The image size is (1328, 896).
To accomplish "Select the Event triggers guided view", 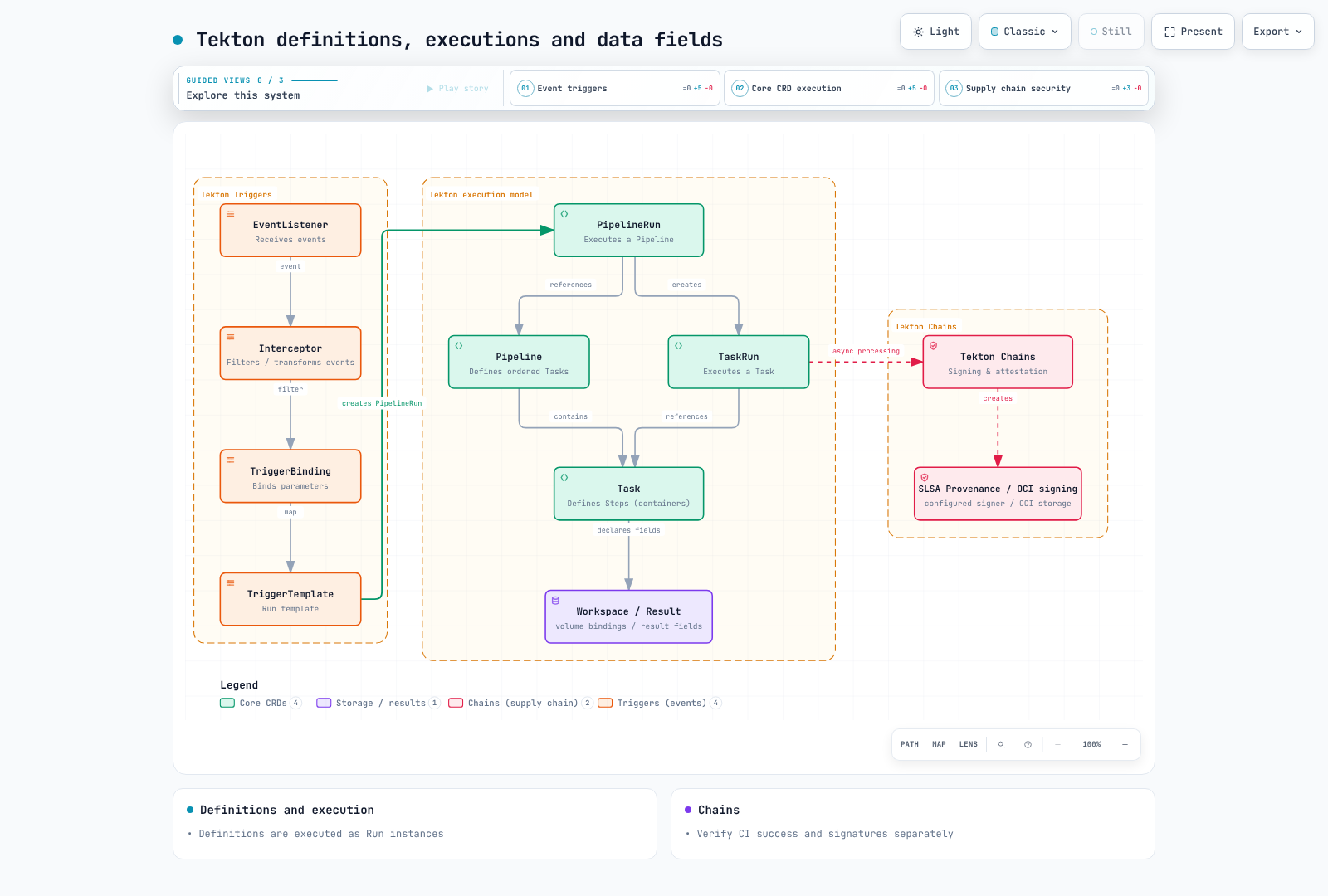I will (616, 88).
